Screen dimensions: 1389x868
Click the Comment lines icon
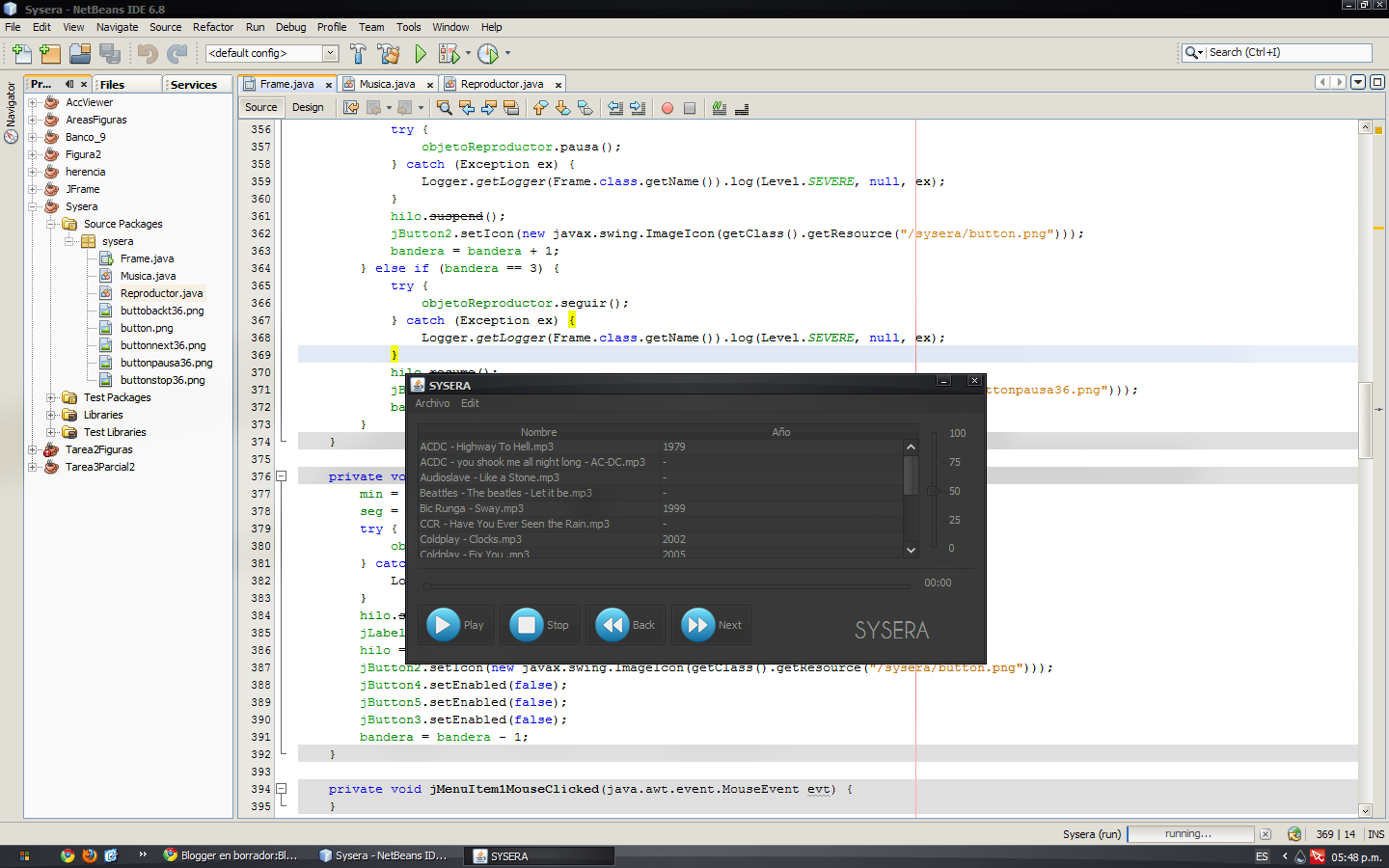point(719,108)
